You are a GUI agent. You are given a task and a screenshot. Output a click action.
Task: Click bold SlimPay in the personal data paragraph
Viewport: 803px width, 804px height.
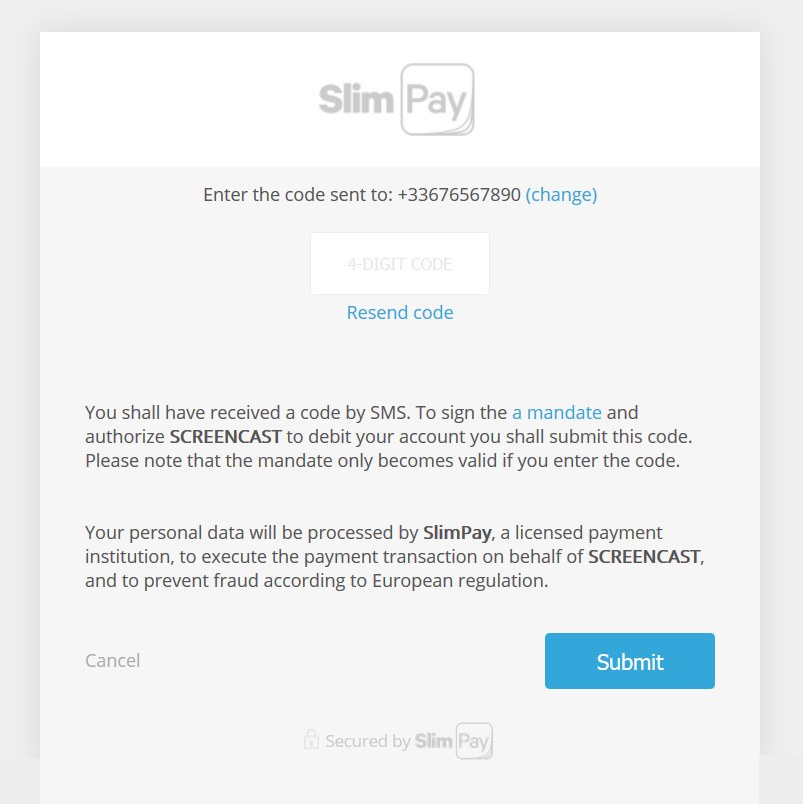click(457, 532)
